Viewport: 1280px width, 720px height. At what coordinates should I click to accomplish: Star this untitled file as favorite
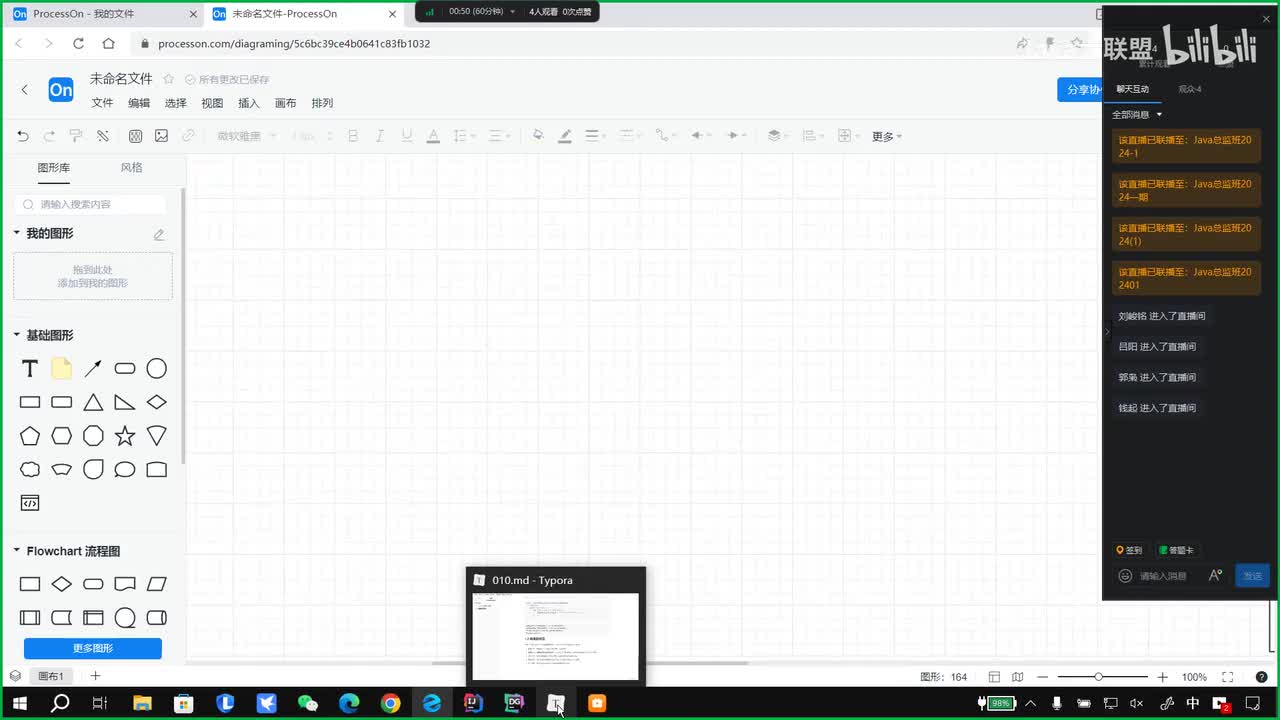(x=169, y=79)
